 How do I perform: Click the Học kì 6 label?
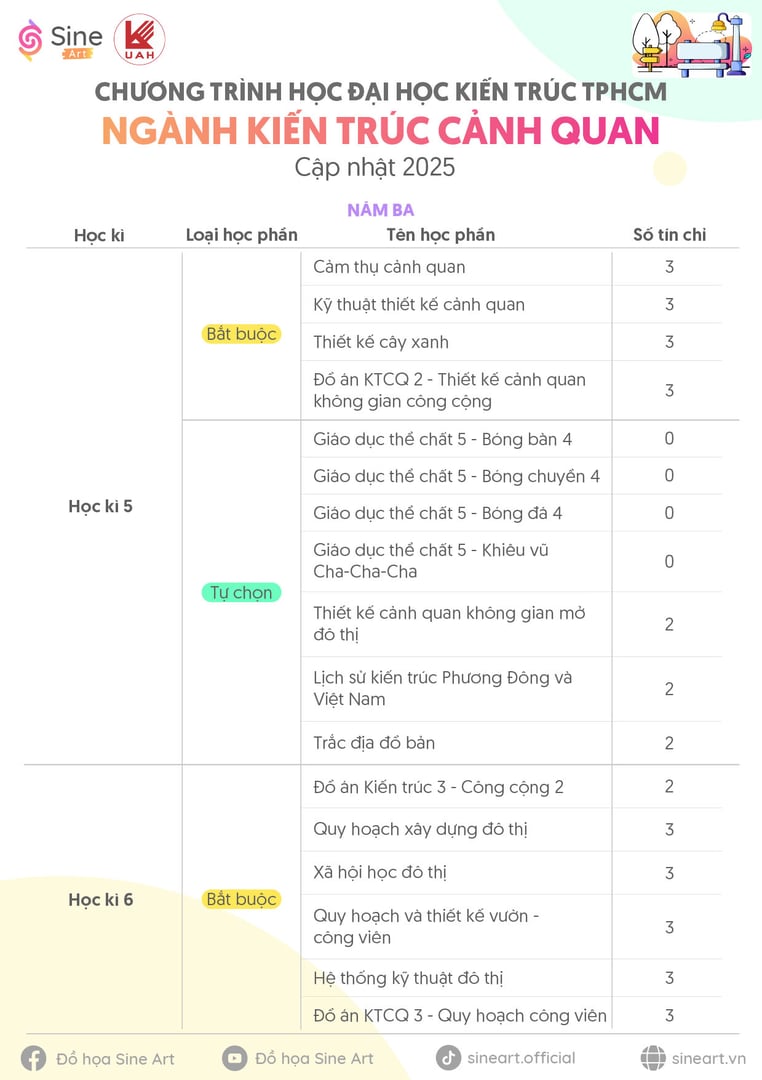coord(101,900)
